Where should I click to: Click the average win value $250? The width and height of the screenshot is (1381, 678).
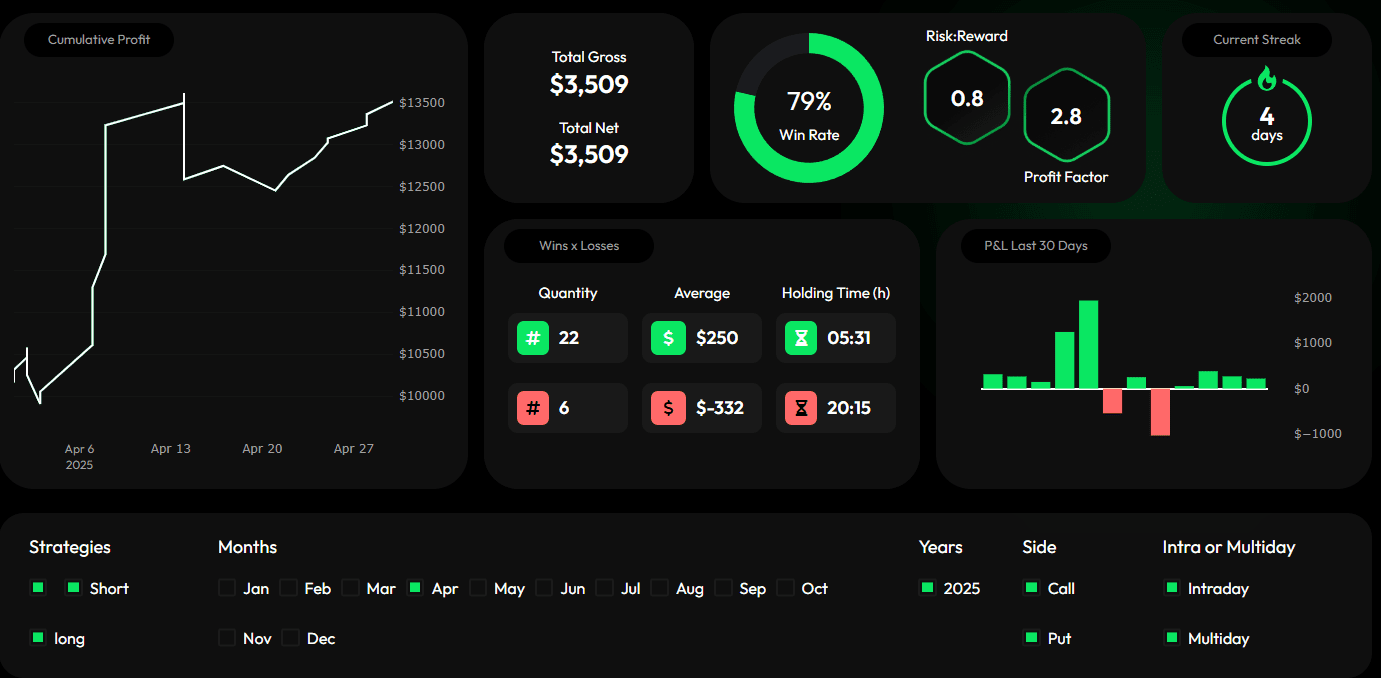coord(717,338)
